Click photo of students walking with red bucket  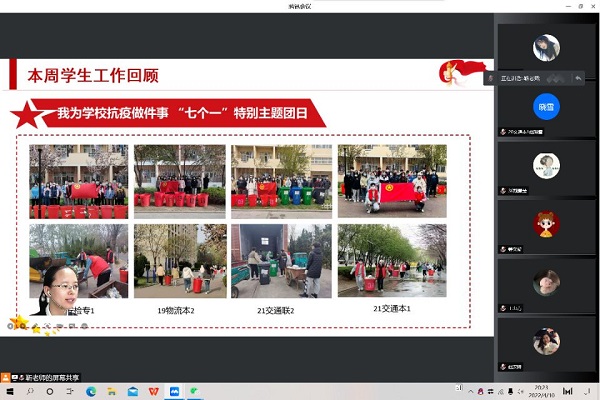pos(180,261)
